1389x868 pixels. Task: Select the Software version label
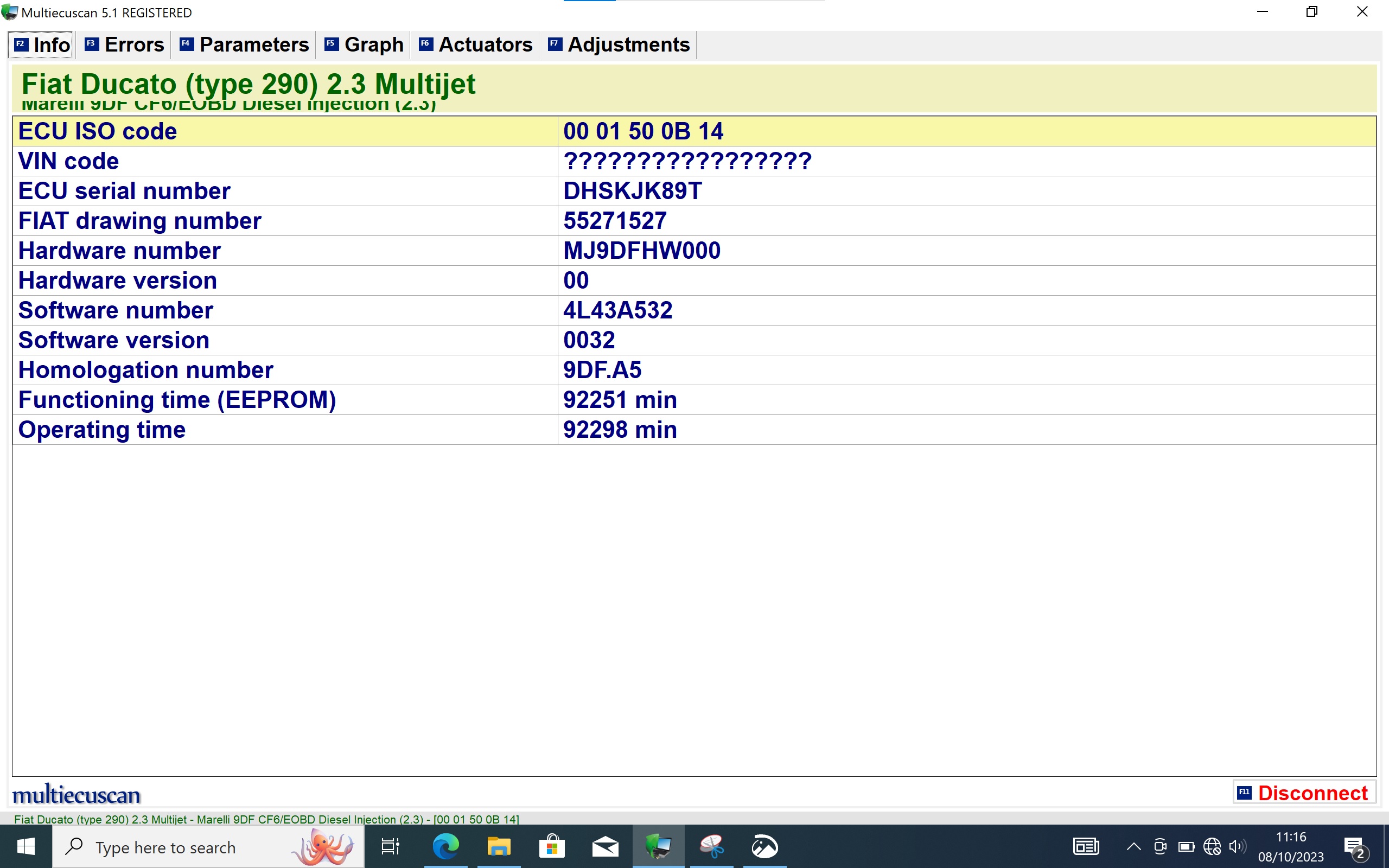[x=114, y=341]
